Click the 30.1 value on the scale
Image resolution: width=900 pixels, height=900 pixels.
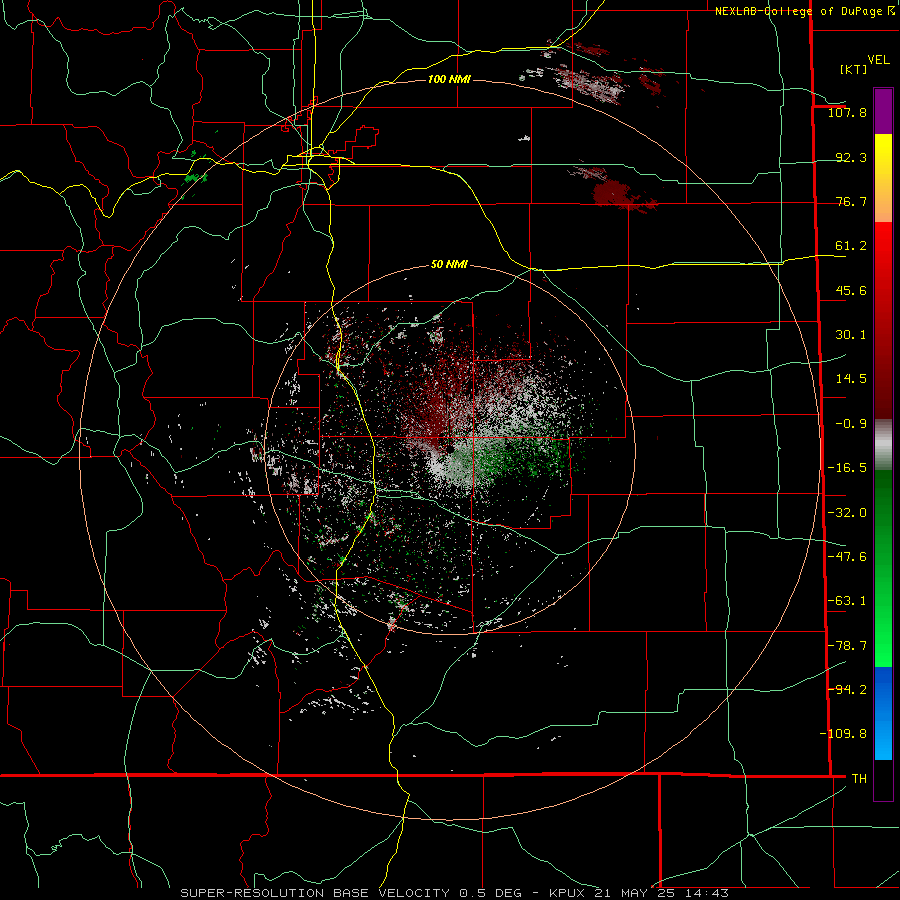coord(851,335)
